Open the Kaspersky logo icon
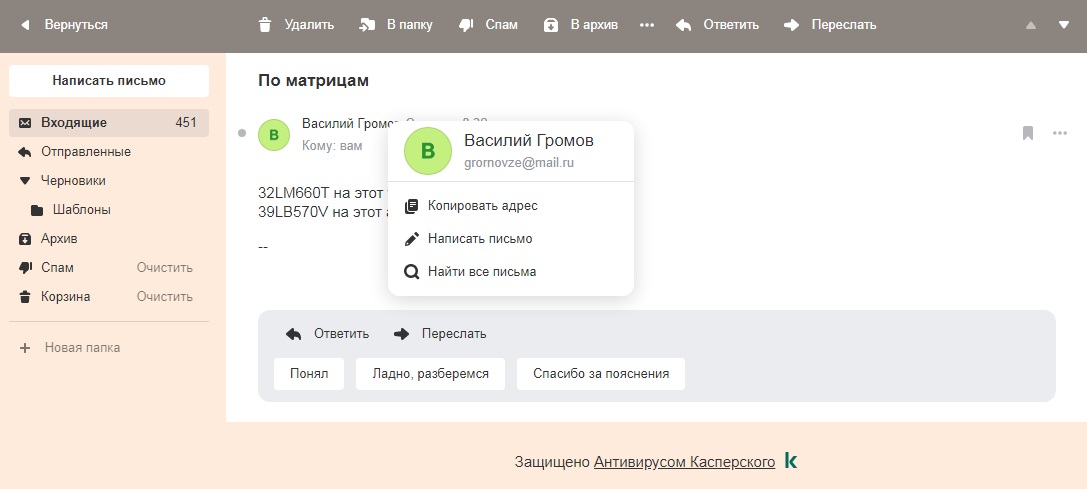1087x489 pixels. click(791, 461)
